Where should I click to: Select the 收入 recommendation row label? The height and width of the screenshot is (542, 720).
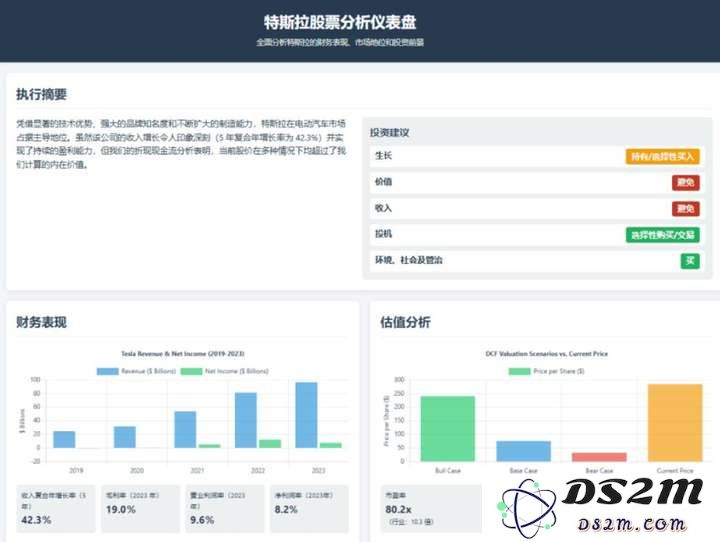click(x=383, y=208)
